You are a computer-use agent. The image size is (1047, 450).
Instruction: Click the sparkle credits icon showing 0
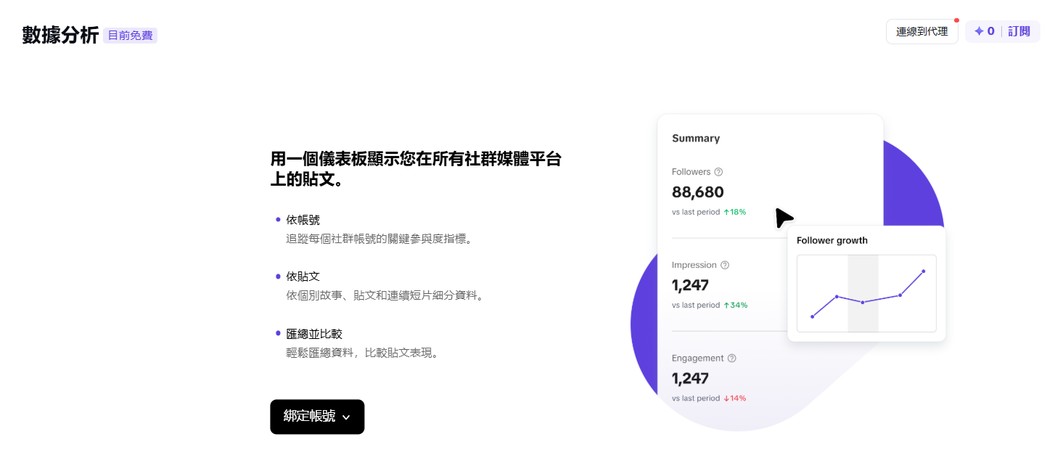(x=979, y=31)
